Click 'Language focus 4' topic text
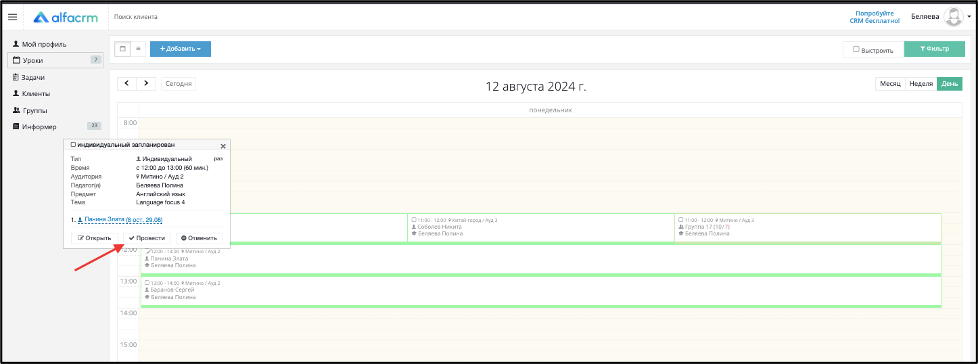Viewport: 979px width, 364px height. tap(160, 202)
